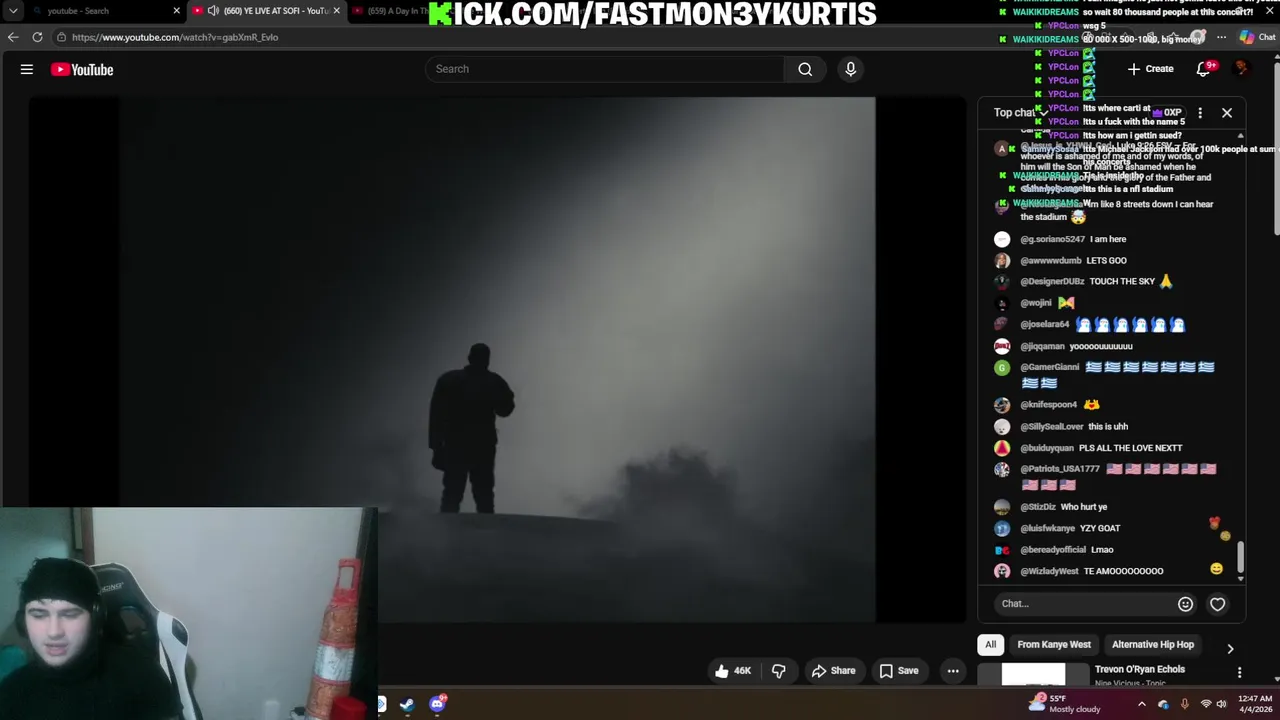Screen dimensions: 1280x720
Task: Send a heart reaction in chat
Action: tap(1217, 604)
